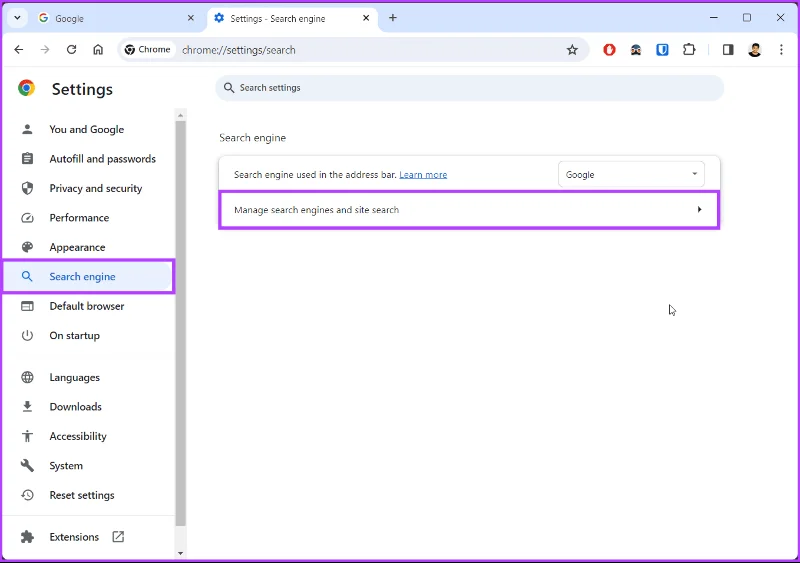Click the clipboard icon for Autofill
800x563 pixels.
[x=27, y=159]
